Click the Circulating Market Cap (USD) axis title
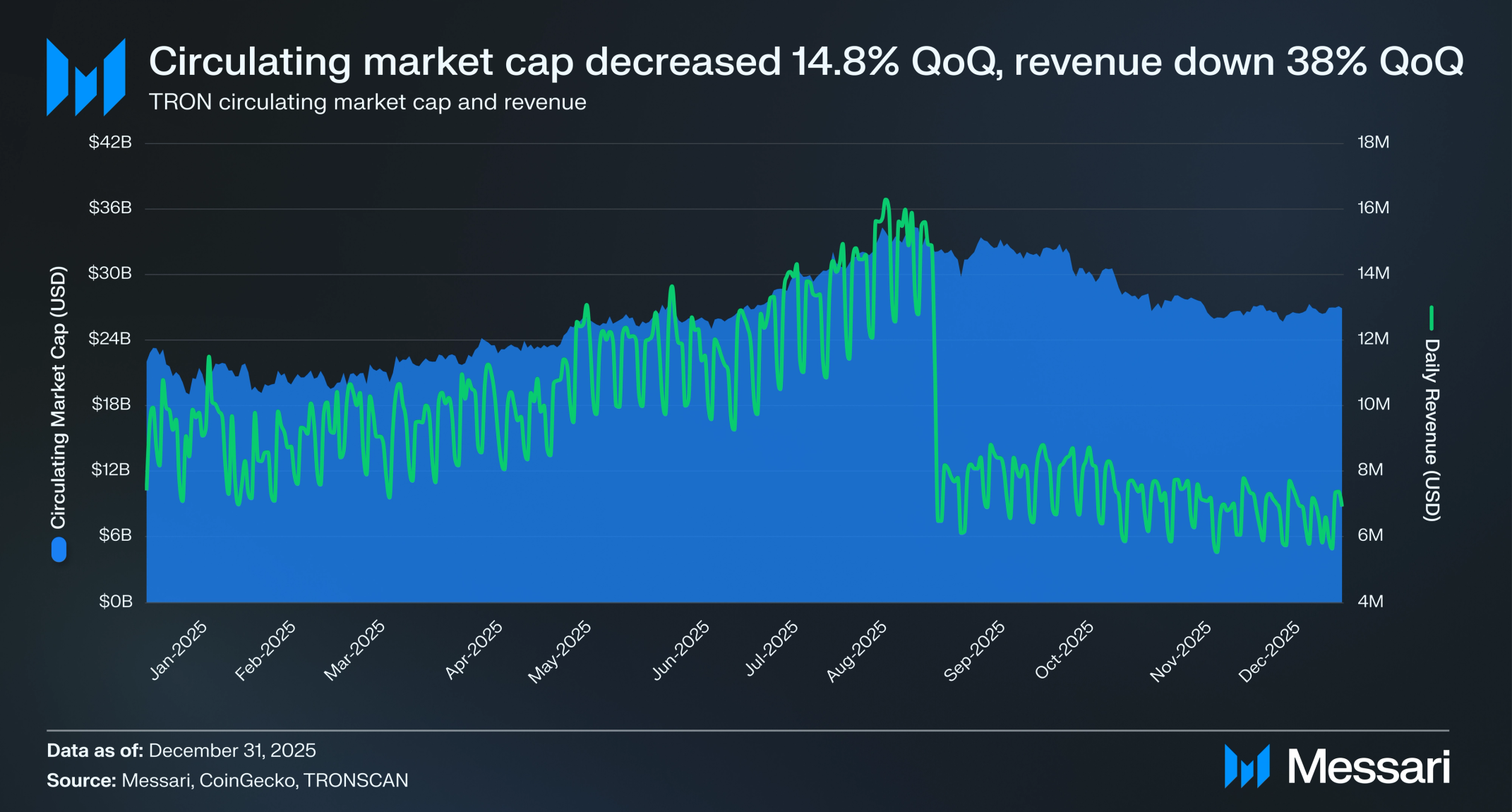Screen dimensions: 1512x812 coord(59,398)
